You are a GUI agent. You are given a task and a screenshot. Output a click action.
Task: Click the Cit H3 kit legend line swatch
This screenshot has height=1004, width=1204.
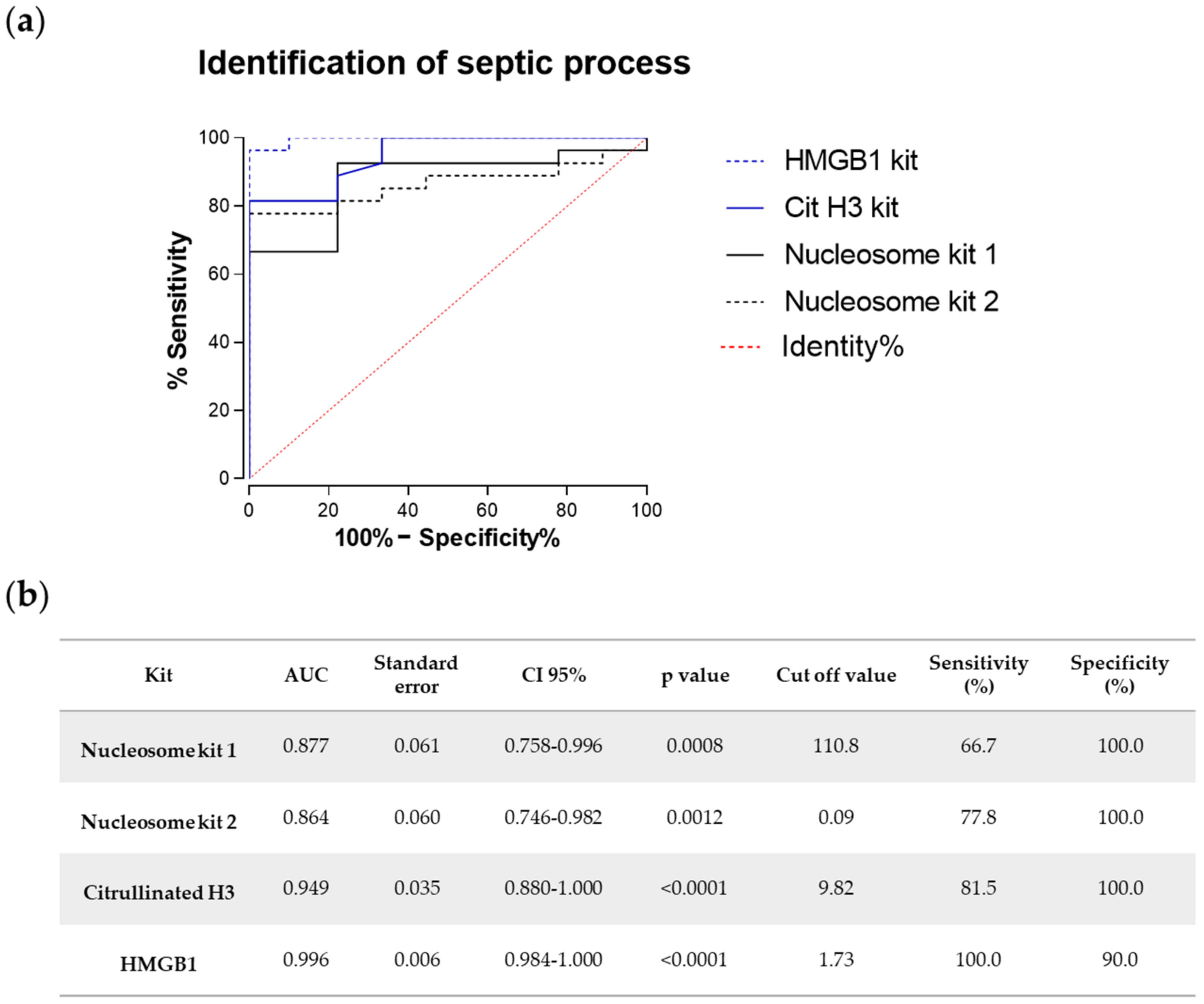[745, 208]
